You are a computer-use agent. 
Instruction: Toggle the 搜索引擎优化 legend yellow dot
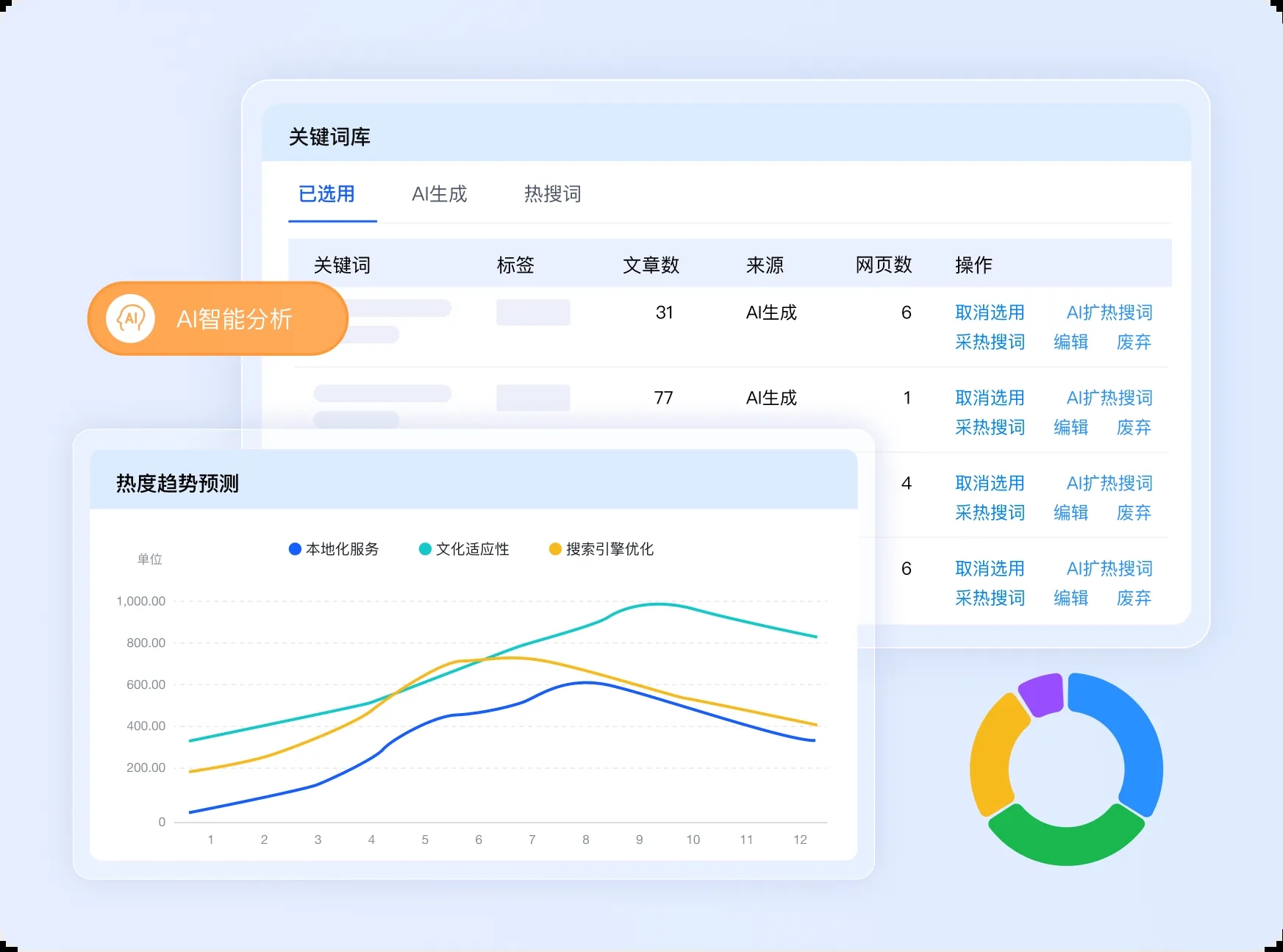pos(555,549)
